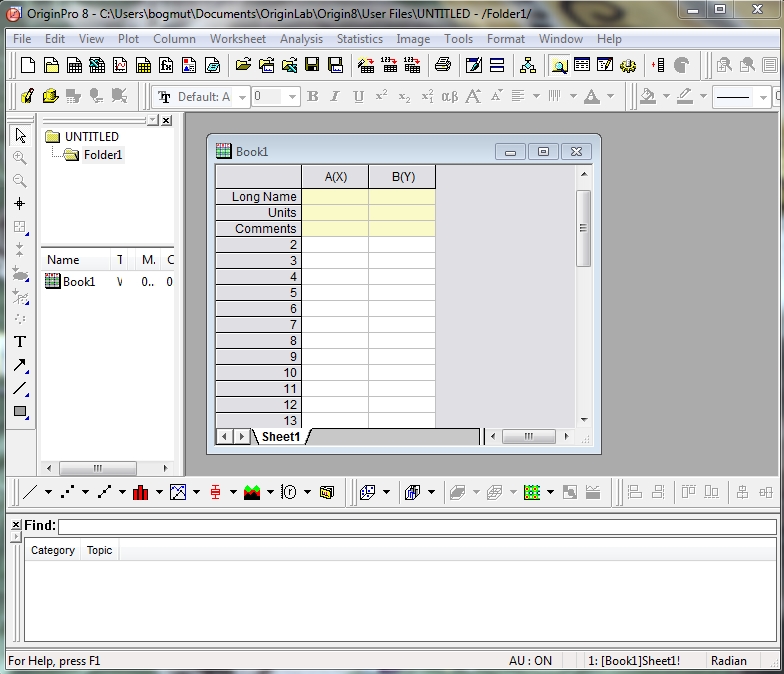Click the Book1 vertical scrollbar thumb

pos(584,228)
